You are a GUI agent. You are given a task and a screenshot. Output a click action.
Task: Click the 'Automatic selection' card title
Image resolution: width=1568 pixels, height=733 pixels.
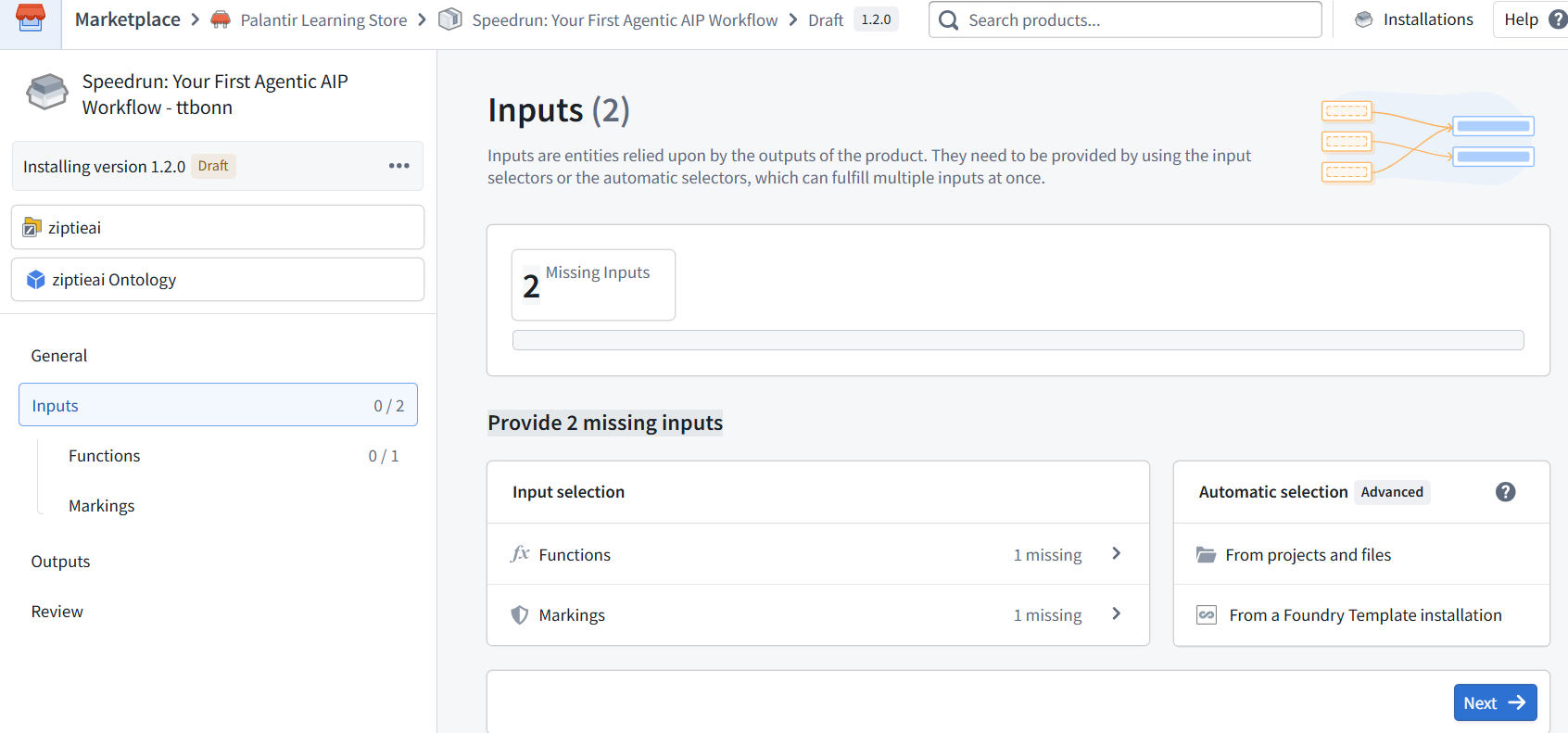[1273, 492]
